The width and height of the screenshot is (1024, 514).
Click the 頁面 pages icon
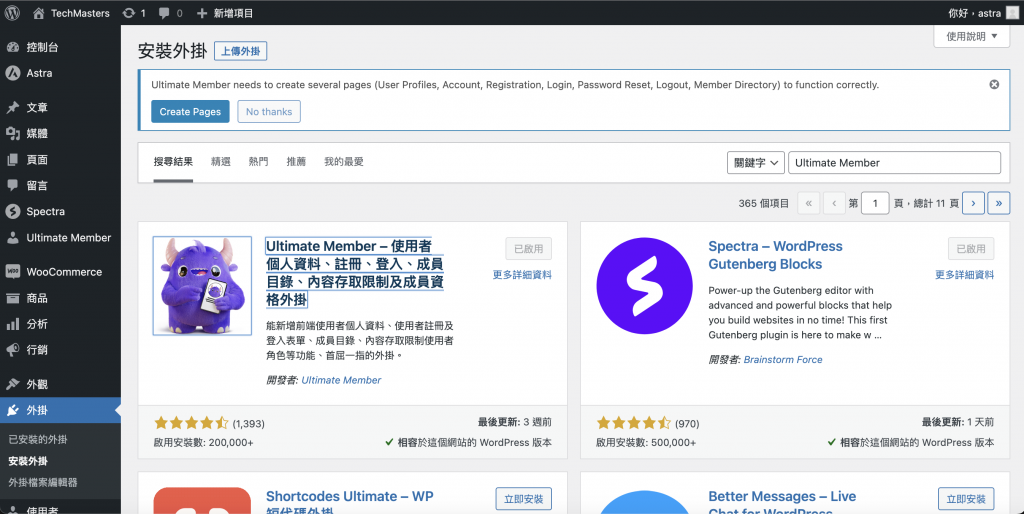click(x=12, y=159)
